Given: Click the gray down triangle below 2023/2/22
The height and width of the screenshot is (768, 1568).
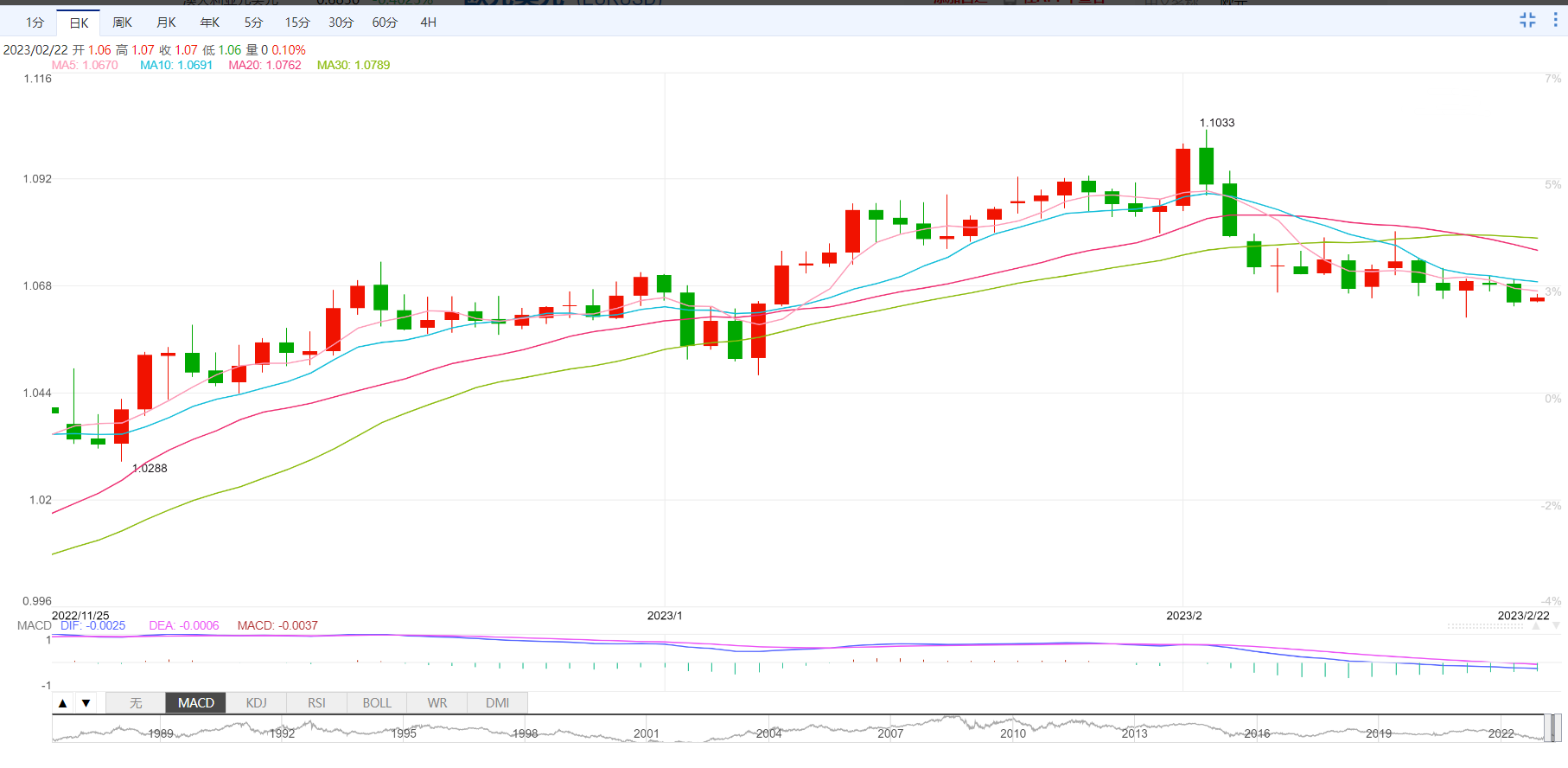Looking at the screenshot, I should pyautogui.click(x=1556, y=625).
